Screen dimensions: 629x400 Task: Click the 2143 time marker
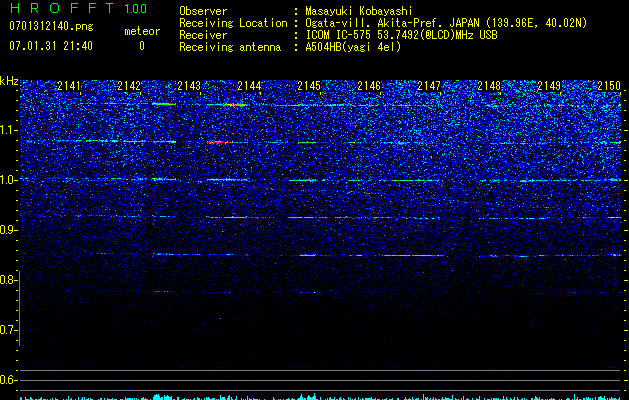pos(189,85)
